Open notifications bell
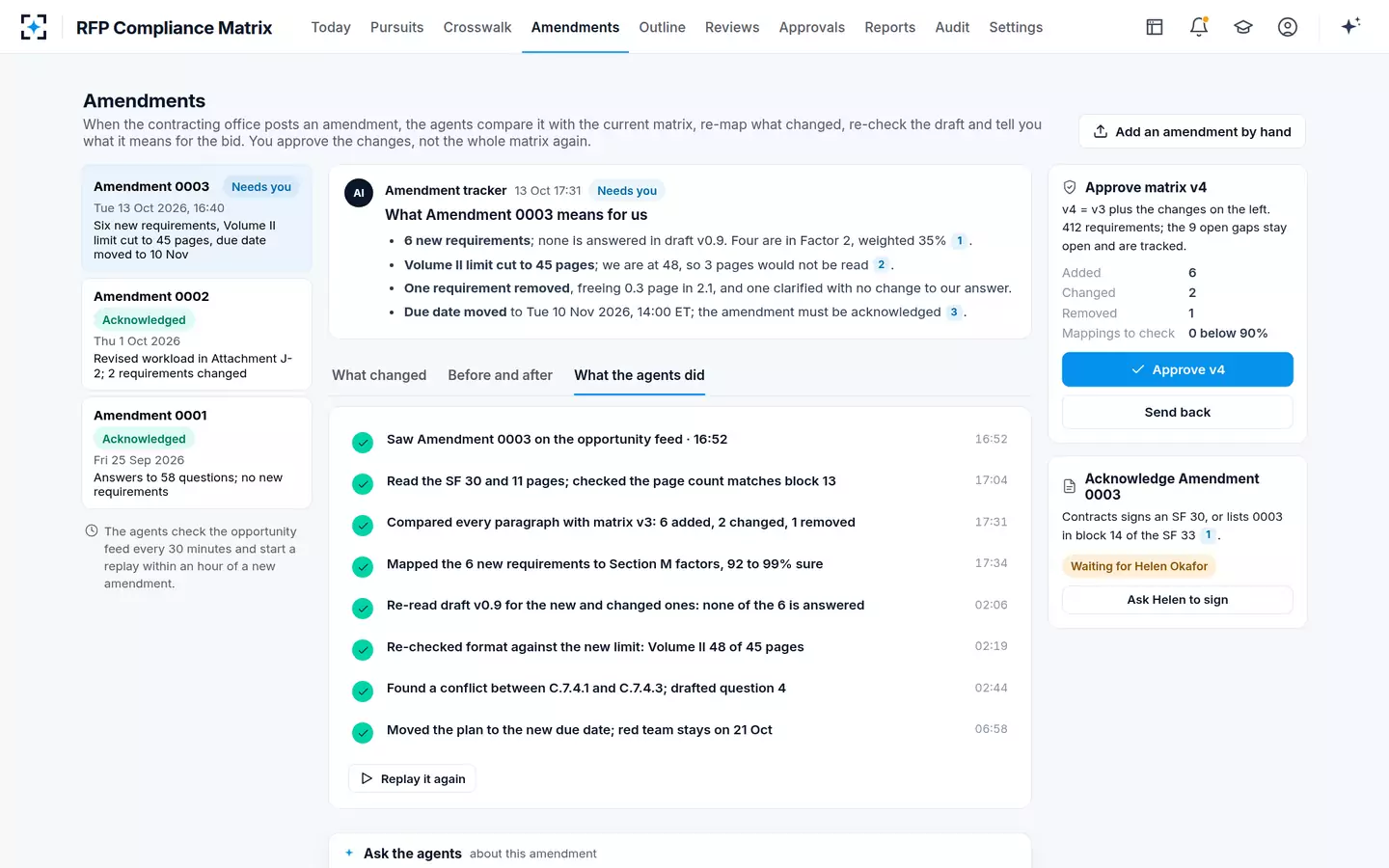The height and width of the screenshot is (868, 1389). tap(1199, 27)
